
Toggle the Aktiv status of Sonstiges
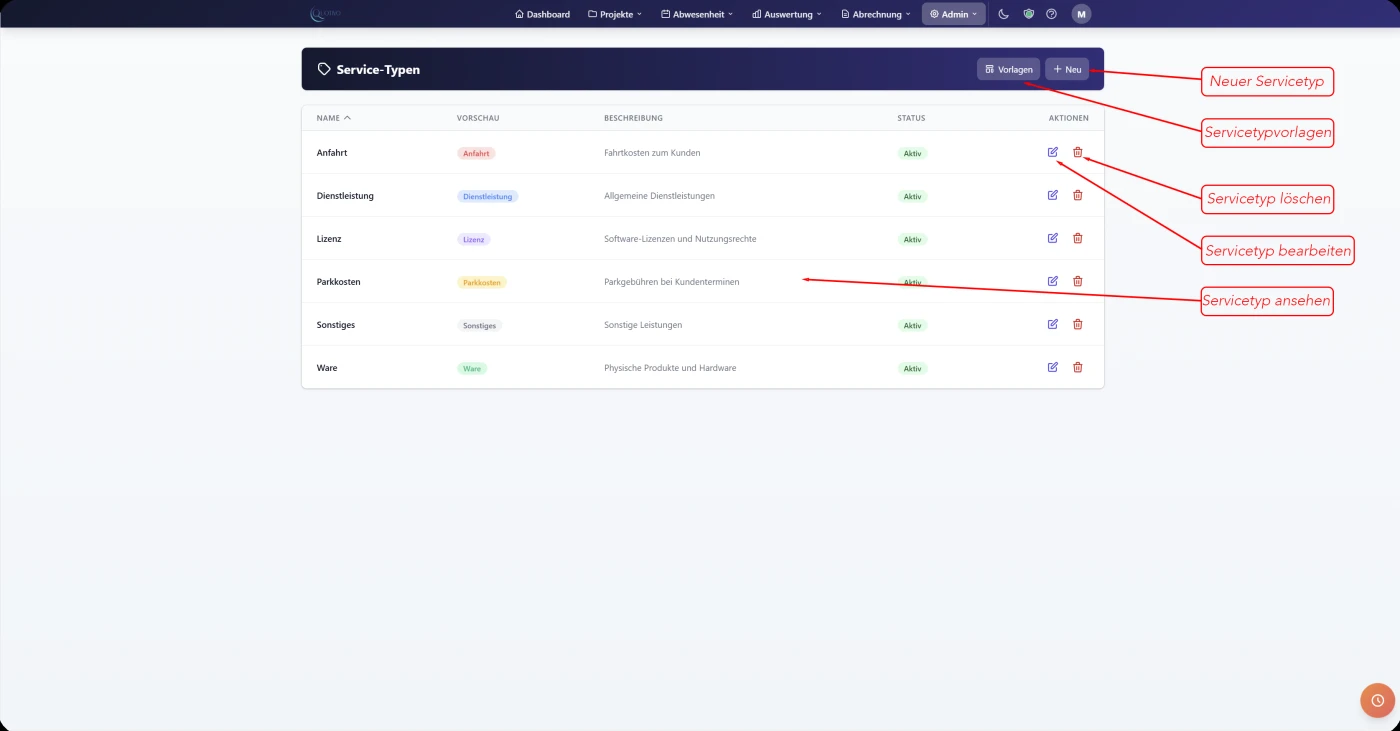coord(913,324)
